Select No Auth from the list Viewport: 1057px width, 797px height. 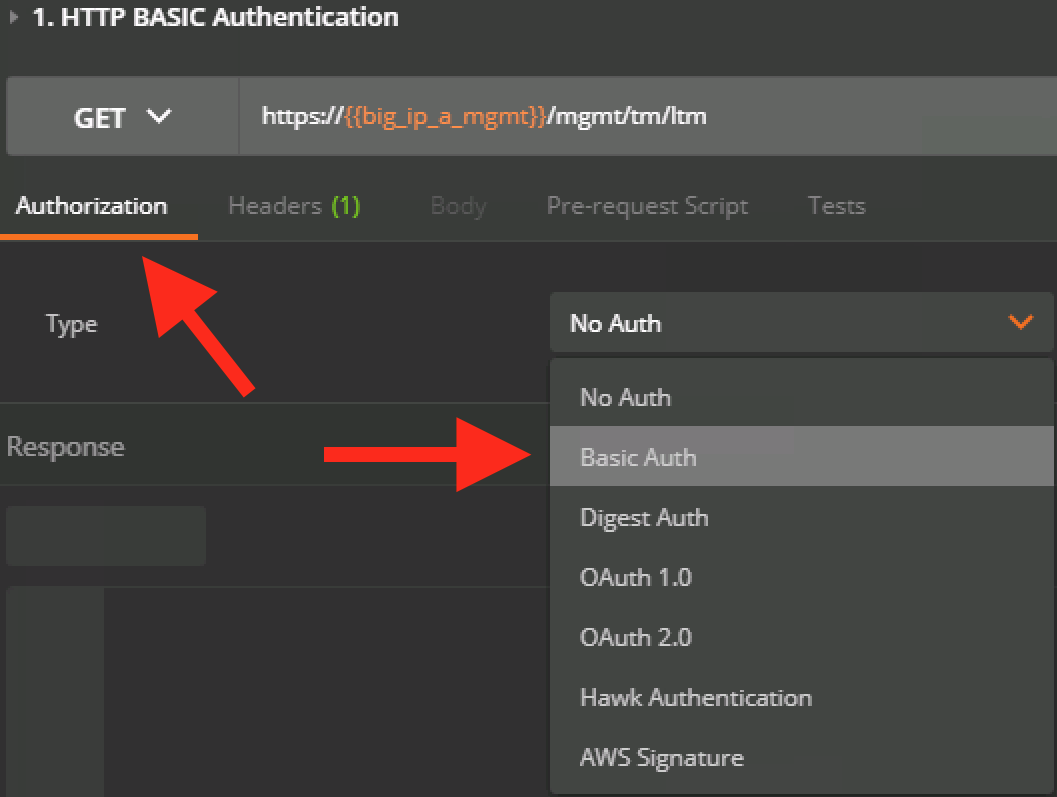click(x=802, y=398)
